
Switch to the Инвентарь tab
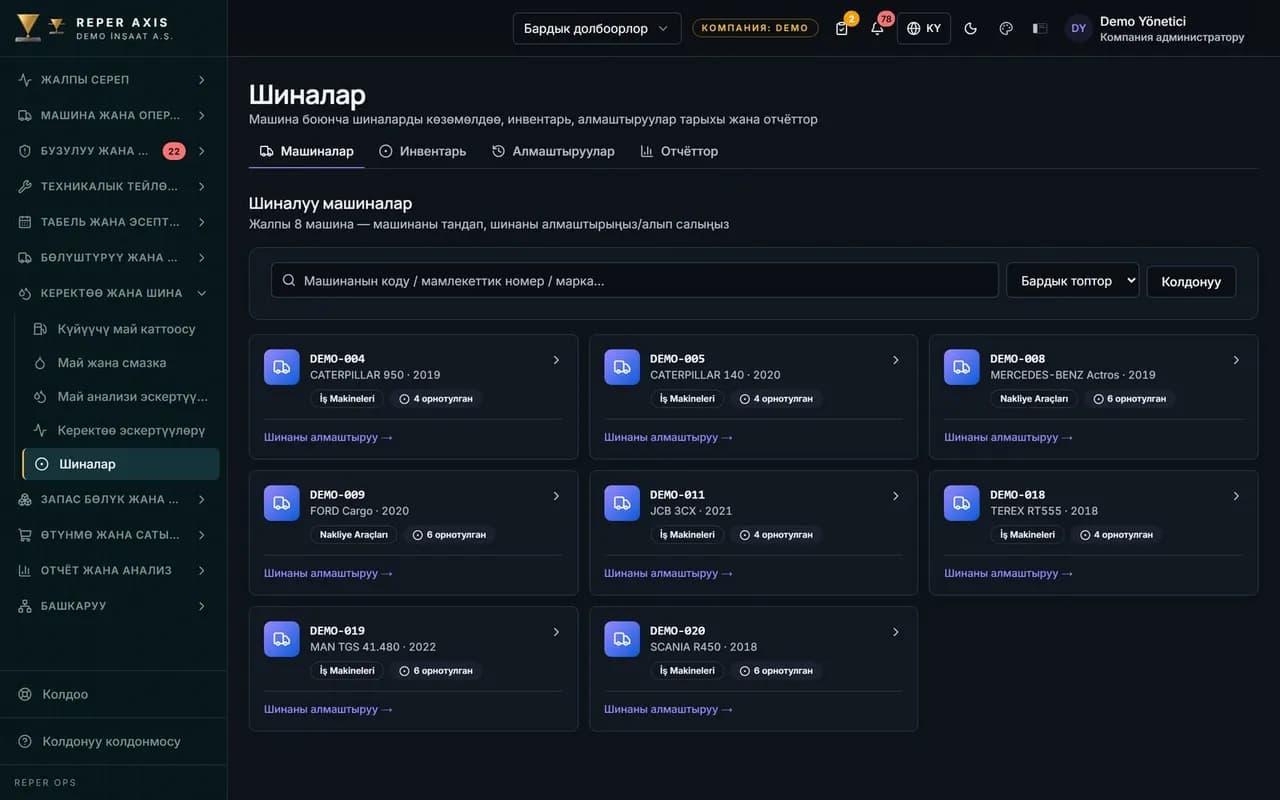[x=423, y=151]
